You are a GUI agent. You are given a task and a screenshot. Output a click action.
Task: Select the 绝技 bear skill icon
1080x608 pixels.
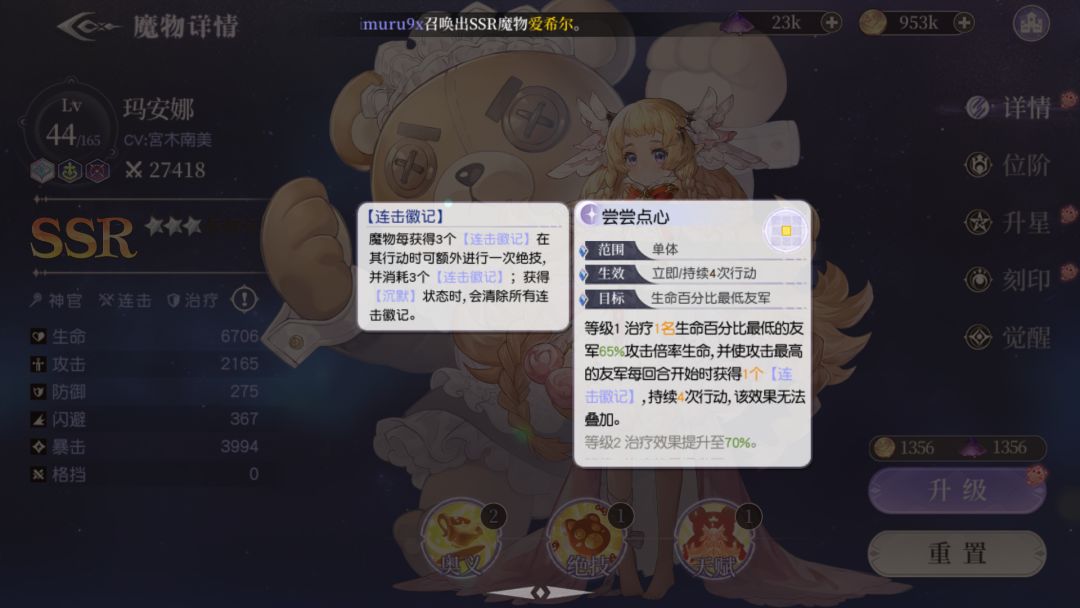coord(588,541)
